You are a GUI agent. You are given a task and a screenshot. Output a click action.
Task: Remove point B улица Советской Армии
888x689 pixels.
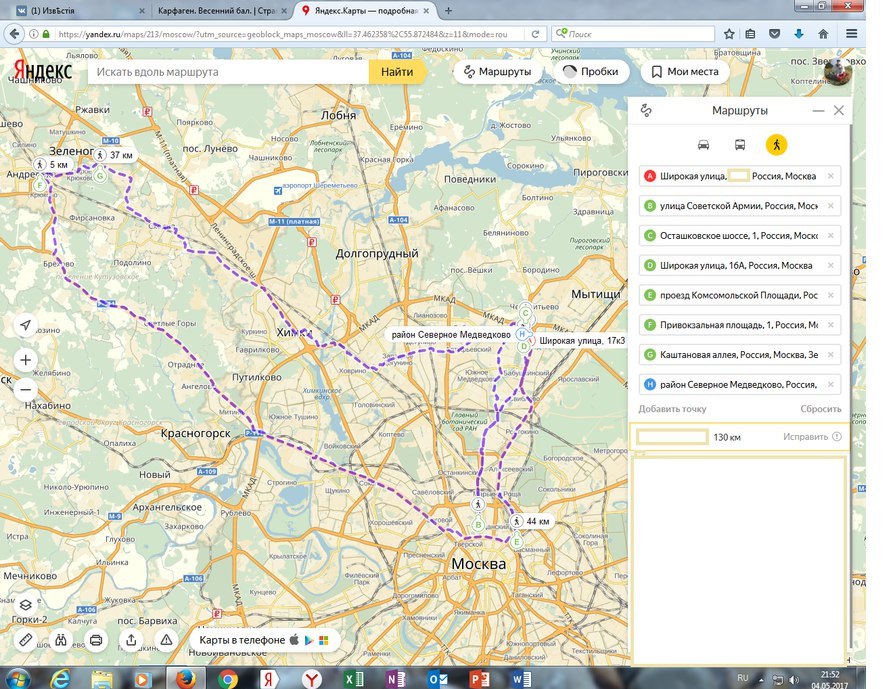pyautogui.click(x=831, y=206)
